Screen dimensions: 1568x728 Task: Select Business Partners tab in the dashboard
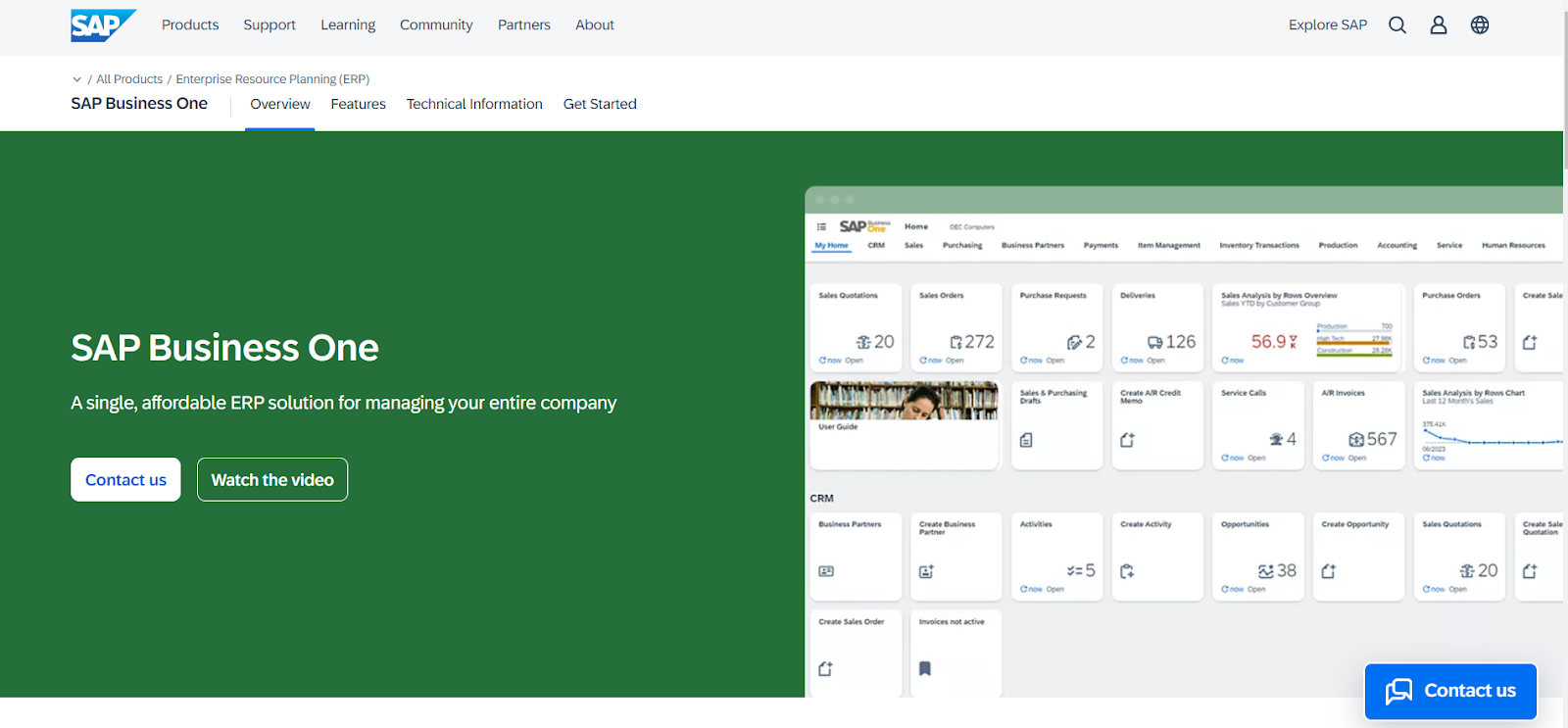click(x=1033, y=246)
